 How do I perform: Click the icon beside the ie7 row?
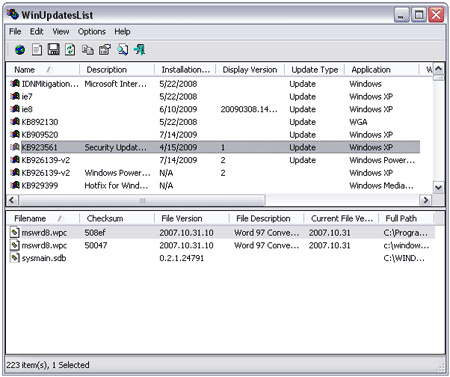point(15,96)
